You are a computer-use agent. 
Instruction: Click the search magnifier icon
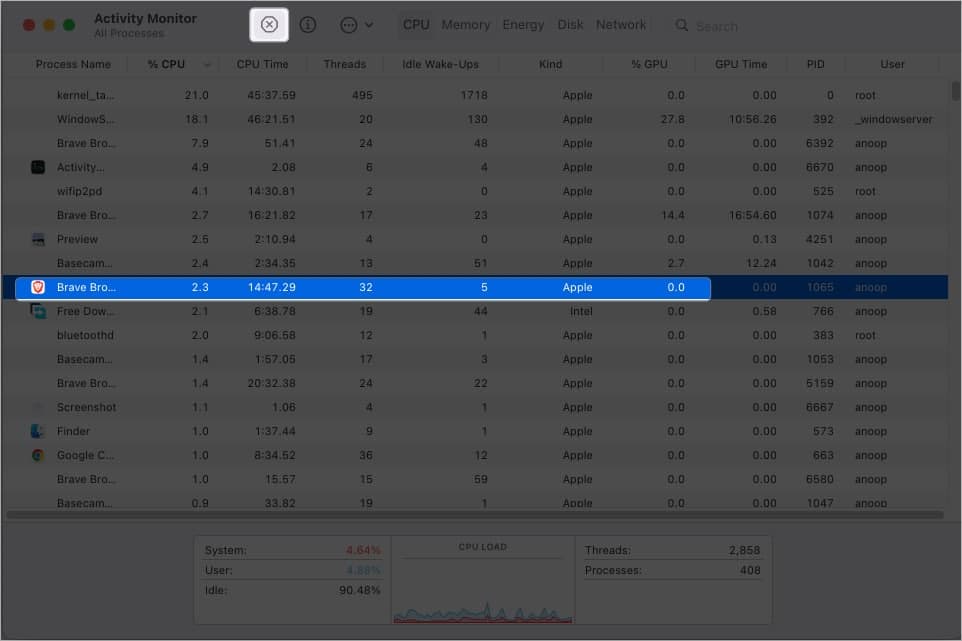tap(681, 25)
